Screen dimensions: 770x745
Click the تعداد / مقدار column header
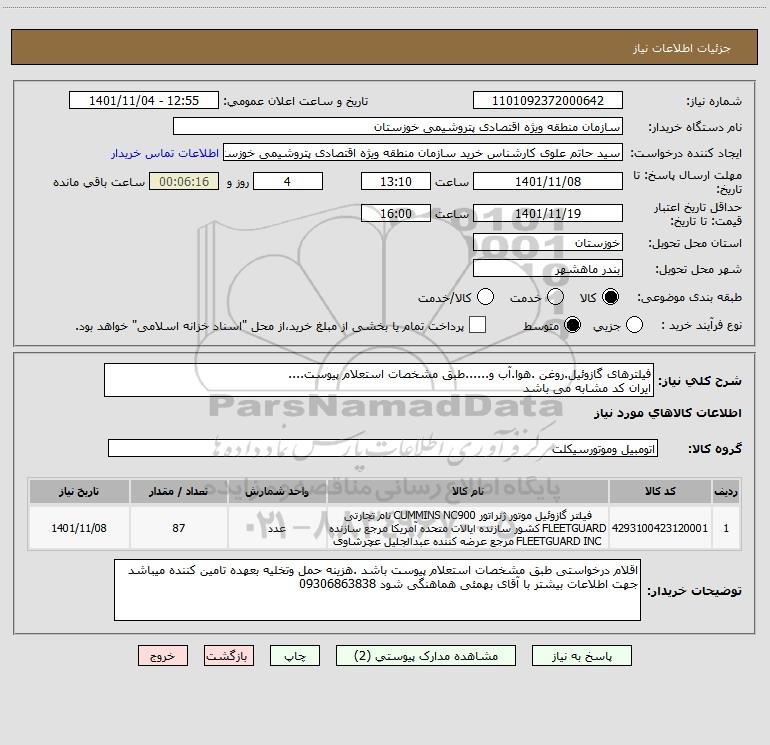pos(179,491)
